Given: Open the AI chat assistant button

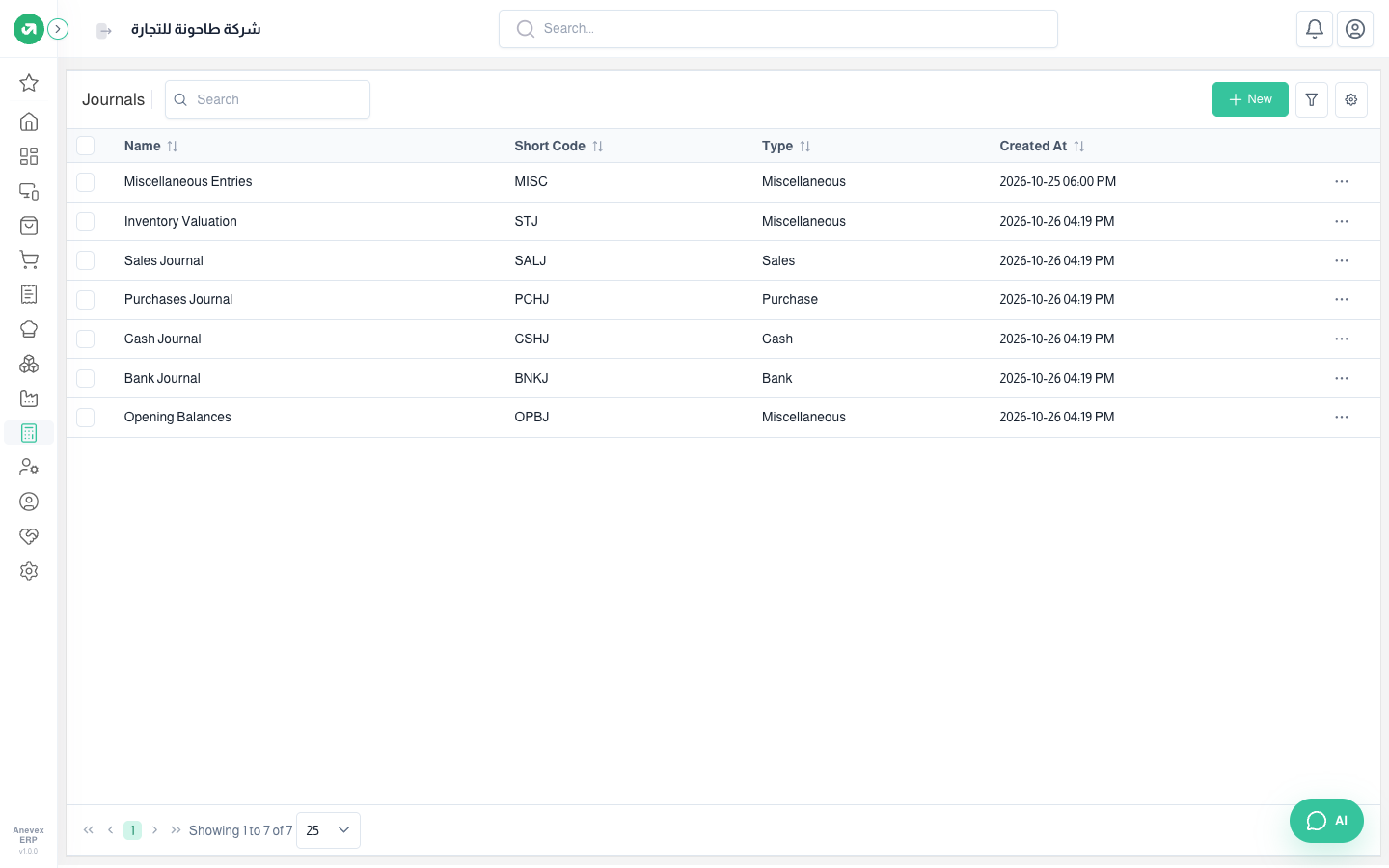Looking at the screenshot, I should point(1326,821).
